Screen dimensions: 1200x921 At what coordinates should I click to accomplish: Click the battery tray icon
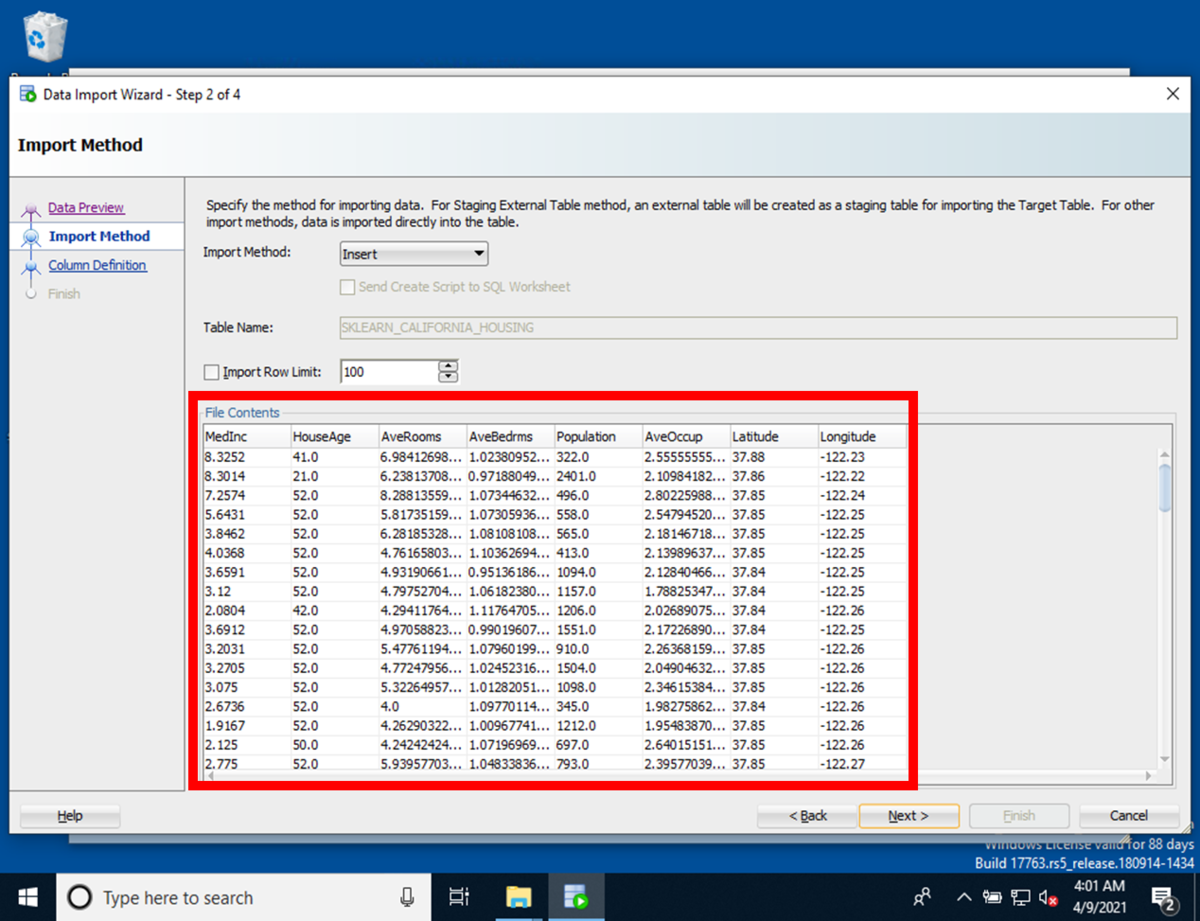coord(992,897)
